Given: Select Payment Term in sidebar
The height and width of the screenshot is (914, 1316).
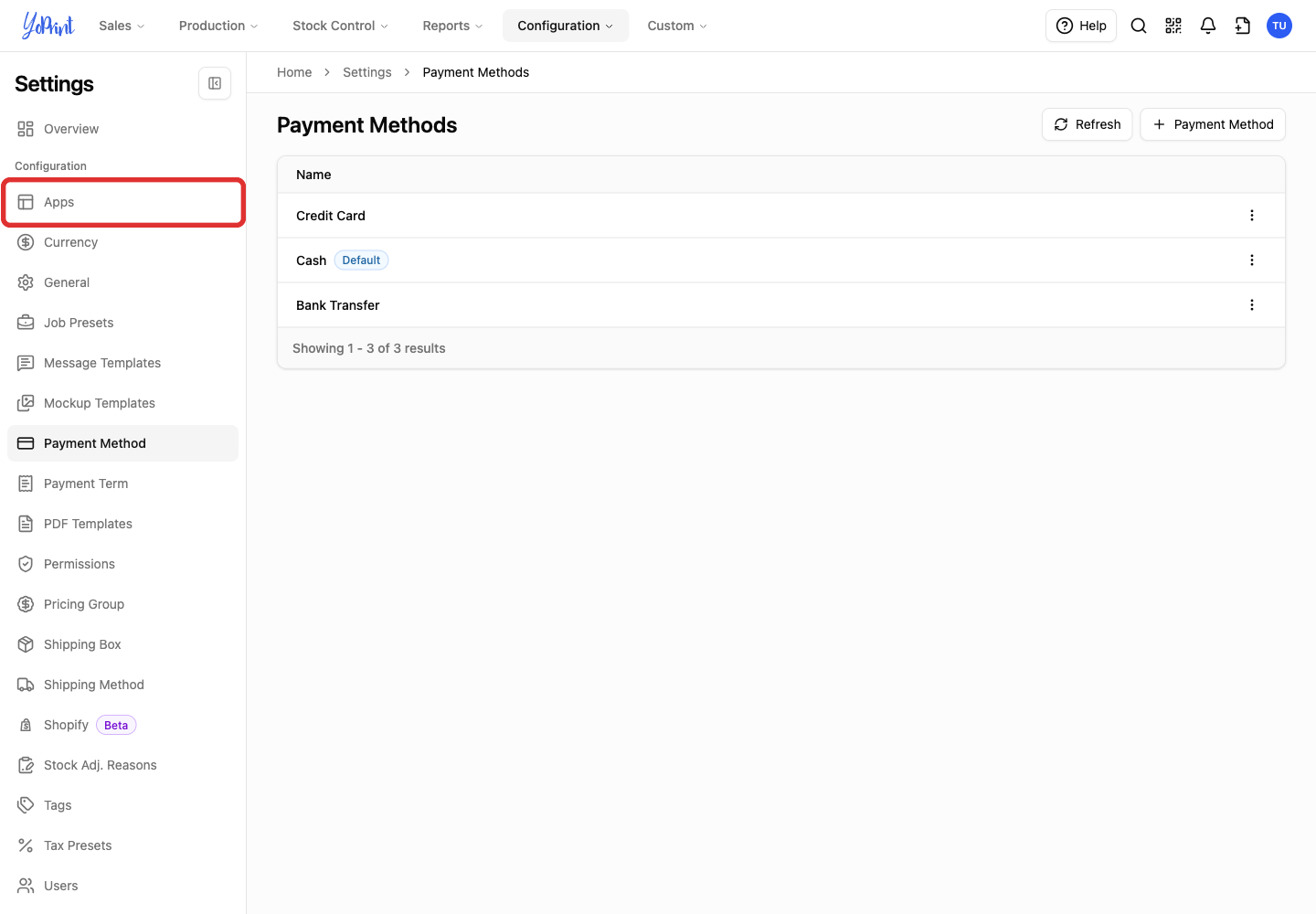Looking at the screenshot, I should 122,484.
